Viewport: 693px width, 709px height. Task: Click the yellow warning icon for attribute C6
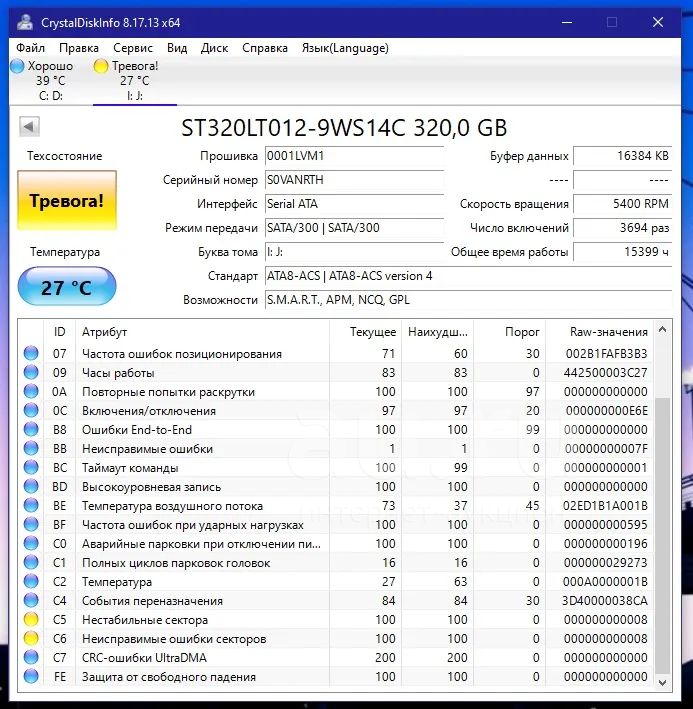click(x=31, y=638)
